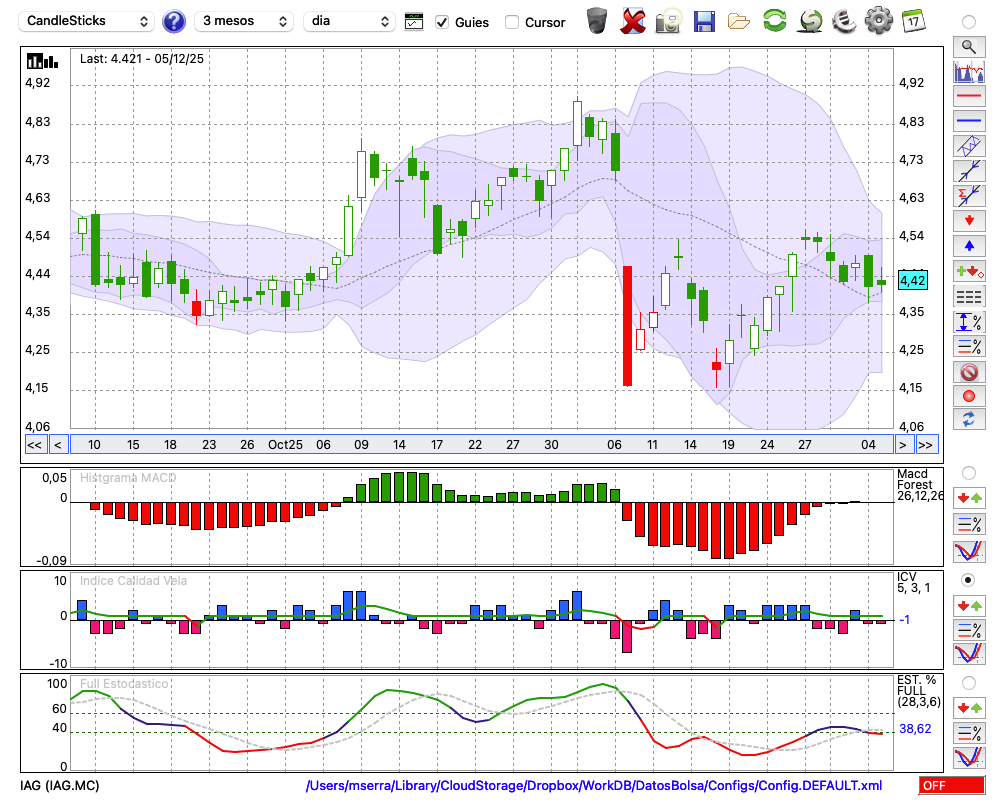Select the blue zigzag channel tool
Image resolution: width=1000 pixels, height=800 pixels.
(x=969, y=146)
